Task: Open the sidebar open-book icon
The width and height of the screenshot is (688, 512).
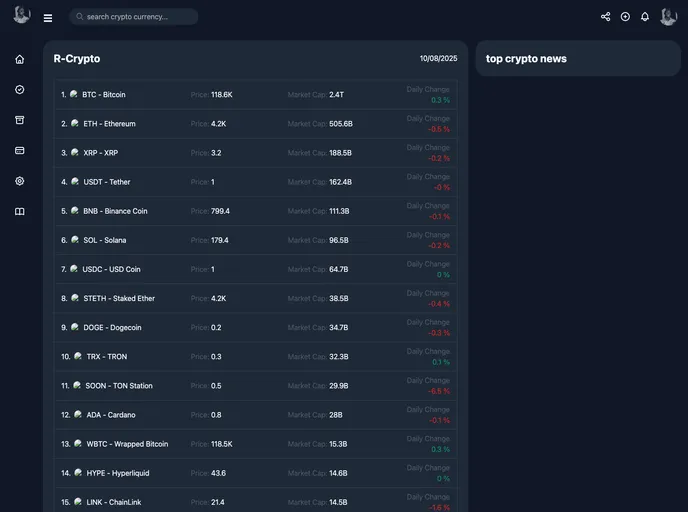Action: pyautogui.click(x=20, y=211)
